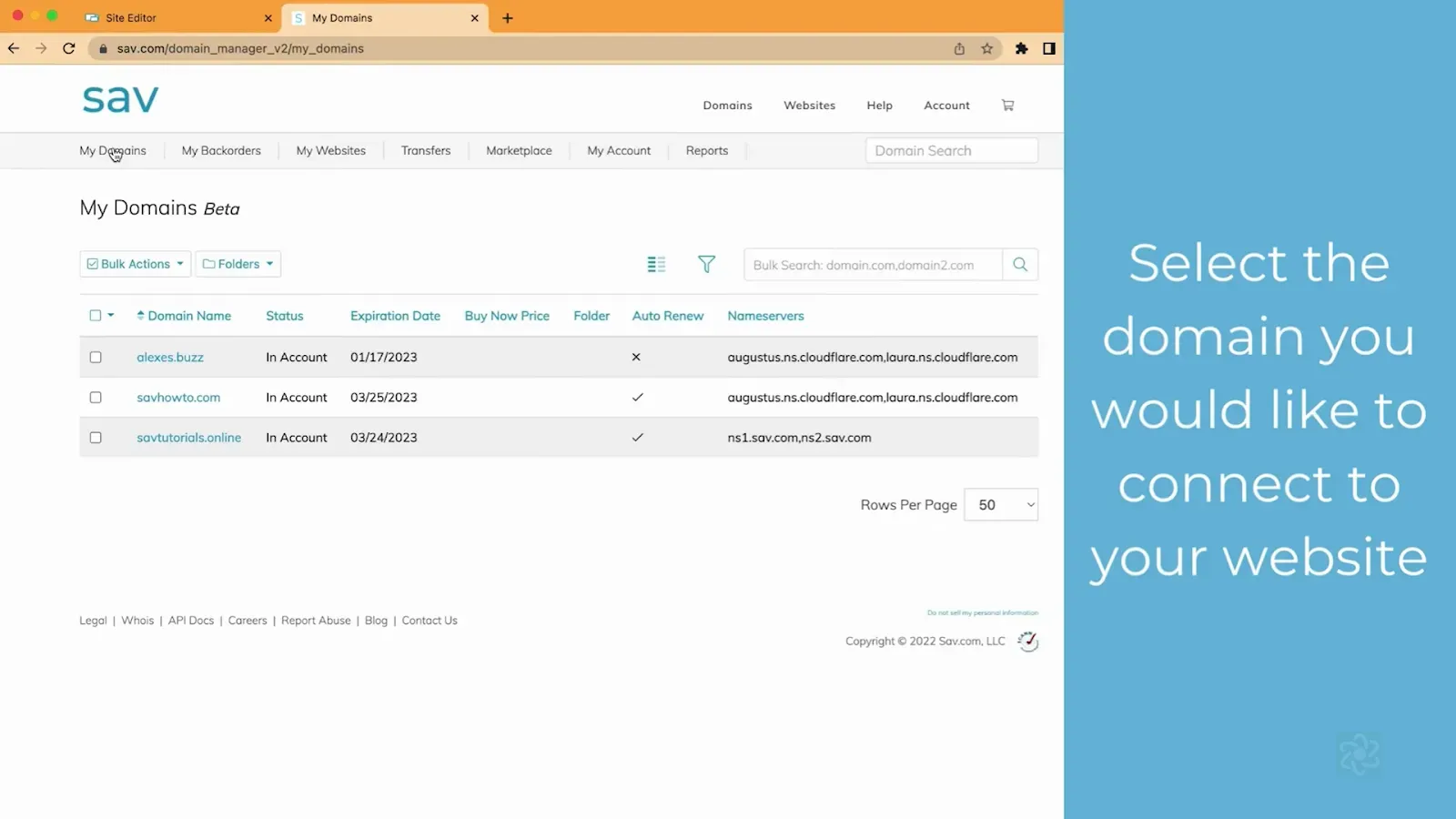Click the Bulk Search input field
The width and height of the screenshot is (1456, 819).
click(x=873, y=265)
